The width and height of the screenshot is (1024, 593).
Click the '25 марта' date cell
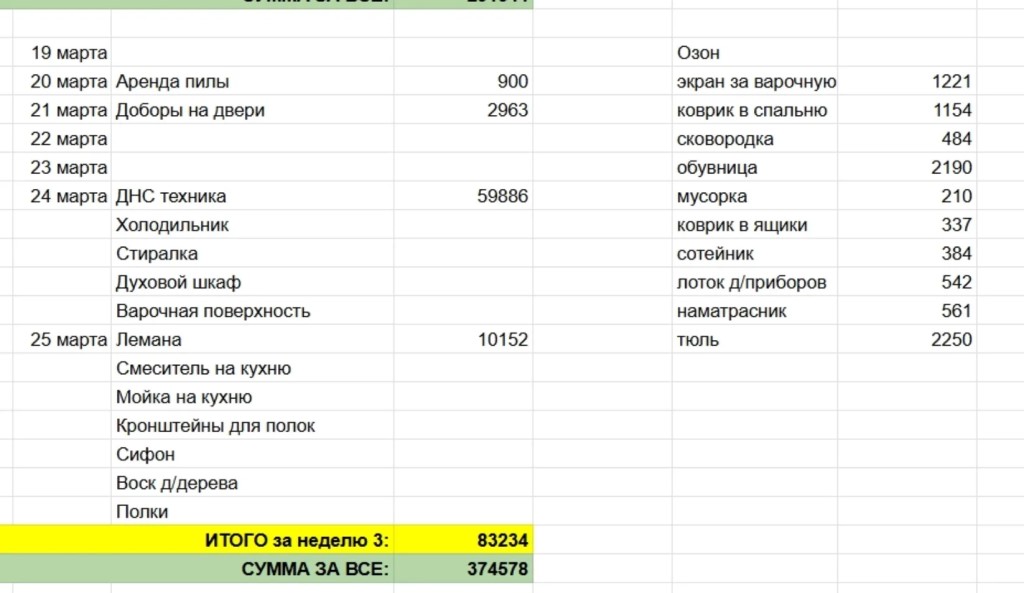point(68,340)
